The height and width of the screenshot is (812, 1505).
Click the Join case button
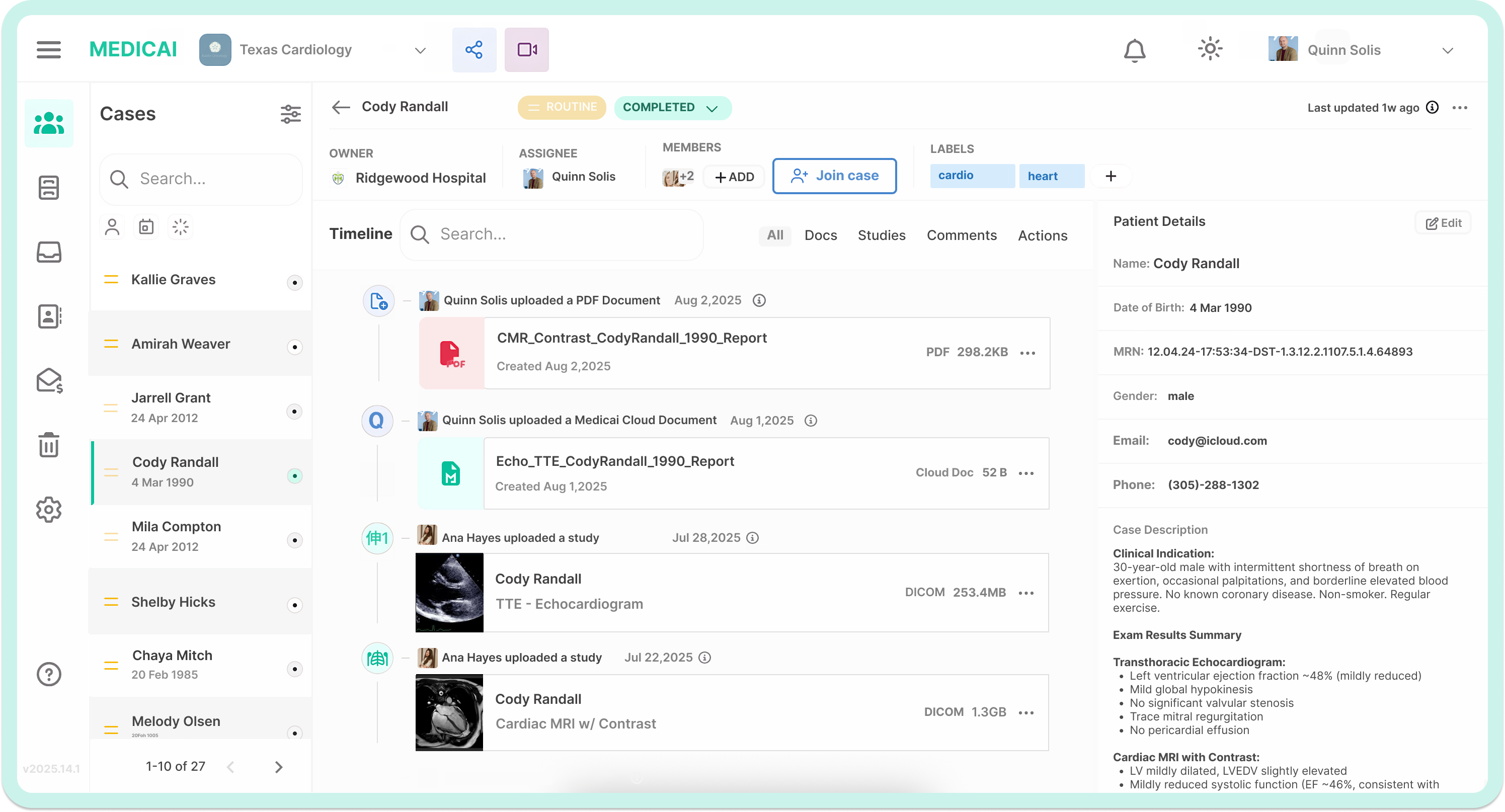tap(834, 176)
